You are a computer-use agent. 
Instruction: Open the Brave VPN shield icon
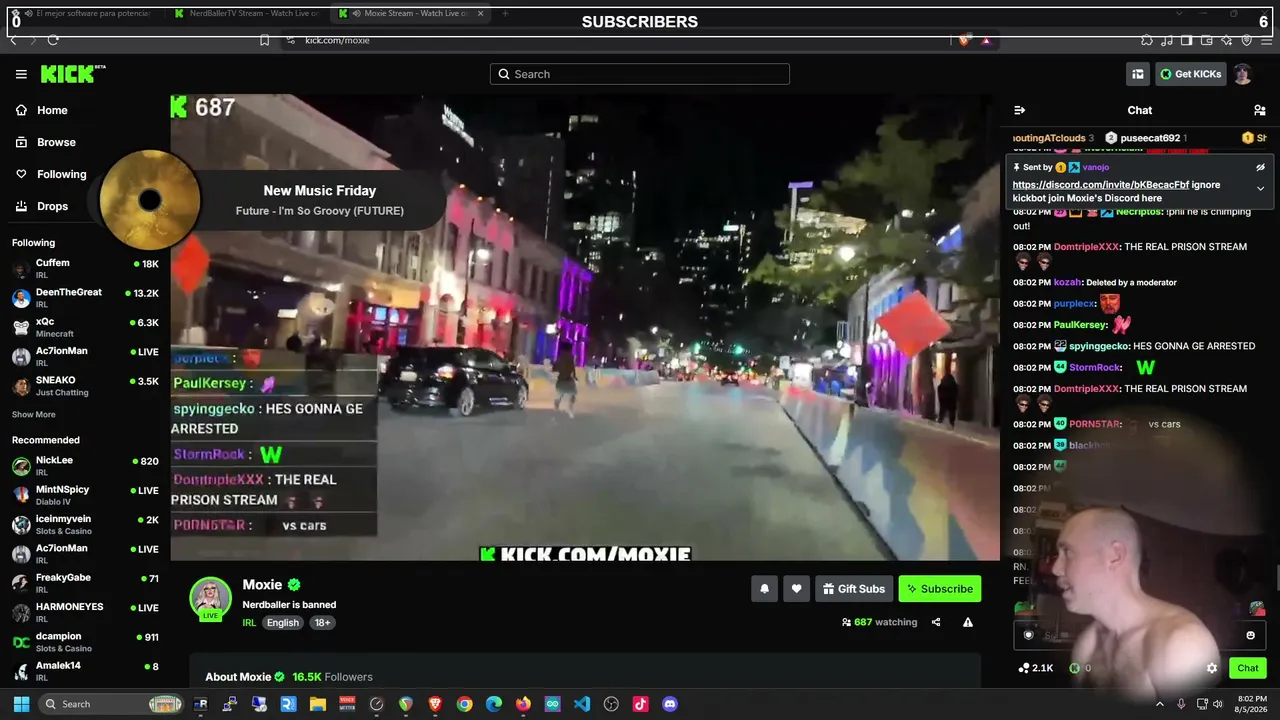(x=1246, y=40)
